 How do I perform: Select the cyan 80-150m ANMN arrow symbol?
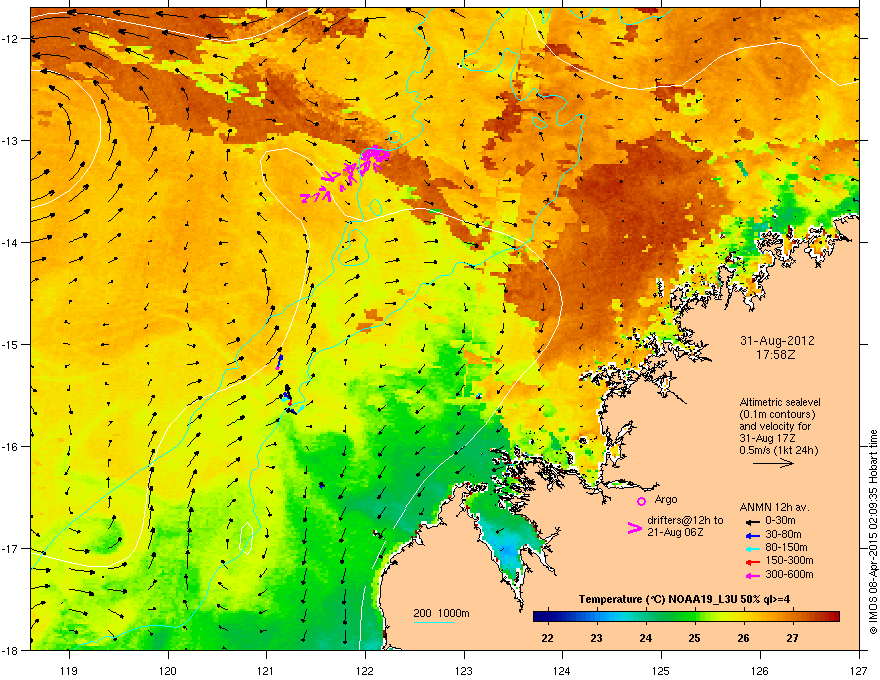click(752, 548)
